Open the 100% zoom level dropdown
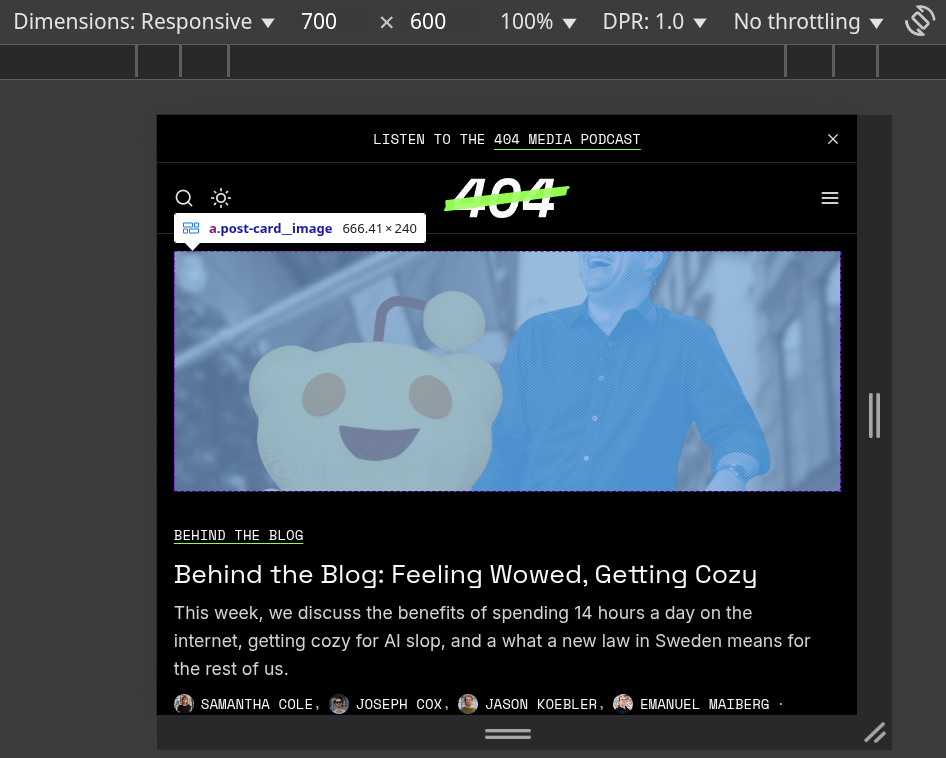 (537, 20)
